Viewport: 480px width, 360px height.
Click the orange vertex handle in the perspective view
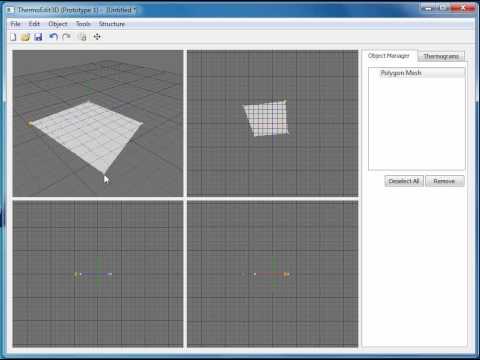(30, 124)
